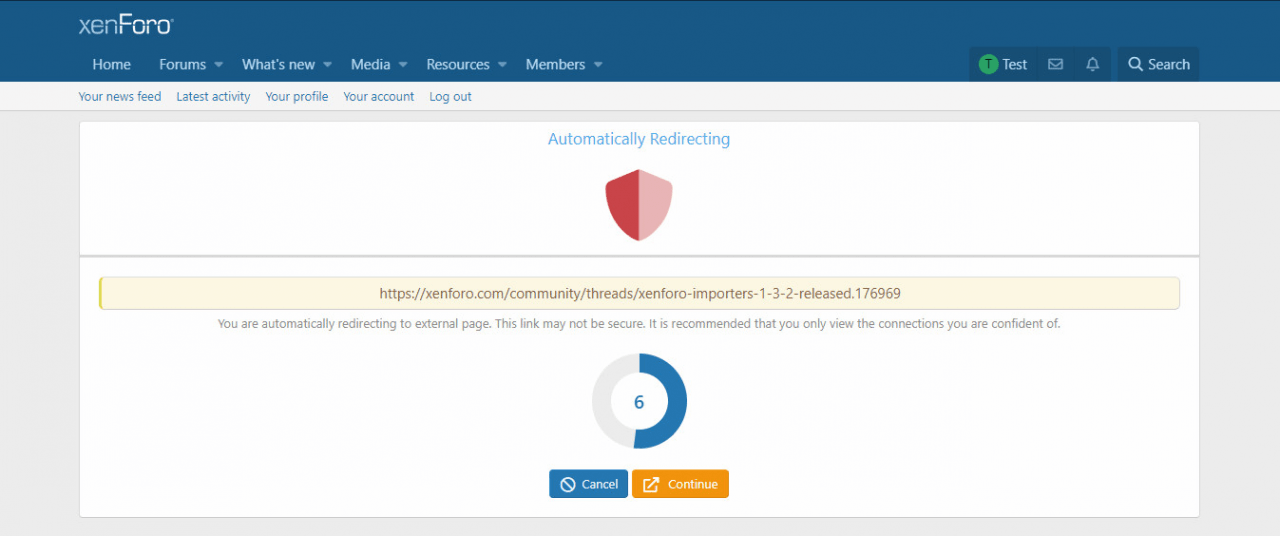Select the Log out link
The height and width of the screenshot is (536, 1280).
450,97
